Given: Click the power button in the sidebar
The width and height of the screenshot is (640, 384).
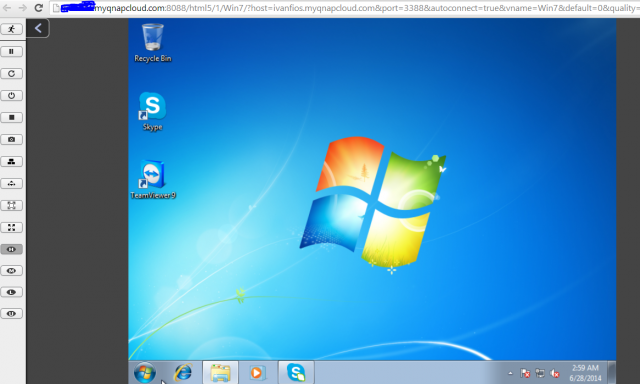Looking at the screenshot, I should click(x=11, y=95).
